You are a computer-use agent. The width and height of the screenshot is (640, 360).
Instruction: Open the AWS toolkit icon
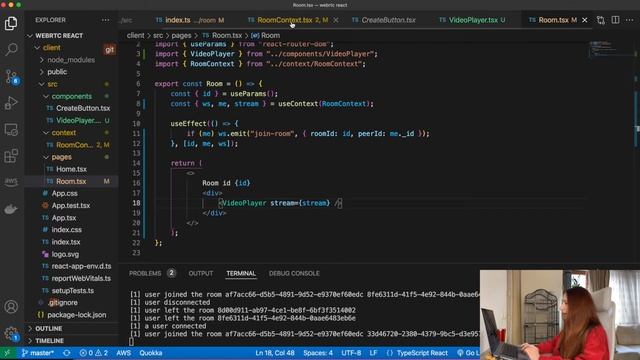pyautogui.click(x=11, y=182)
